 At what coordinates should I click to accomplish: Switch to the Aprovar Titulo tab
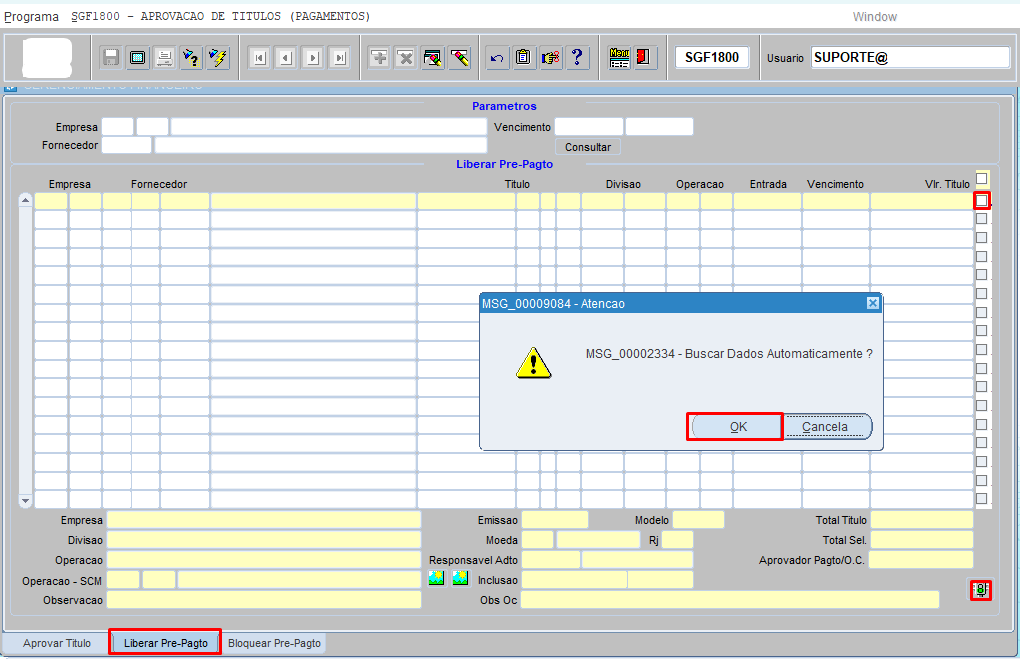click(x=57, y=643)
